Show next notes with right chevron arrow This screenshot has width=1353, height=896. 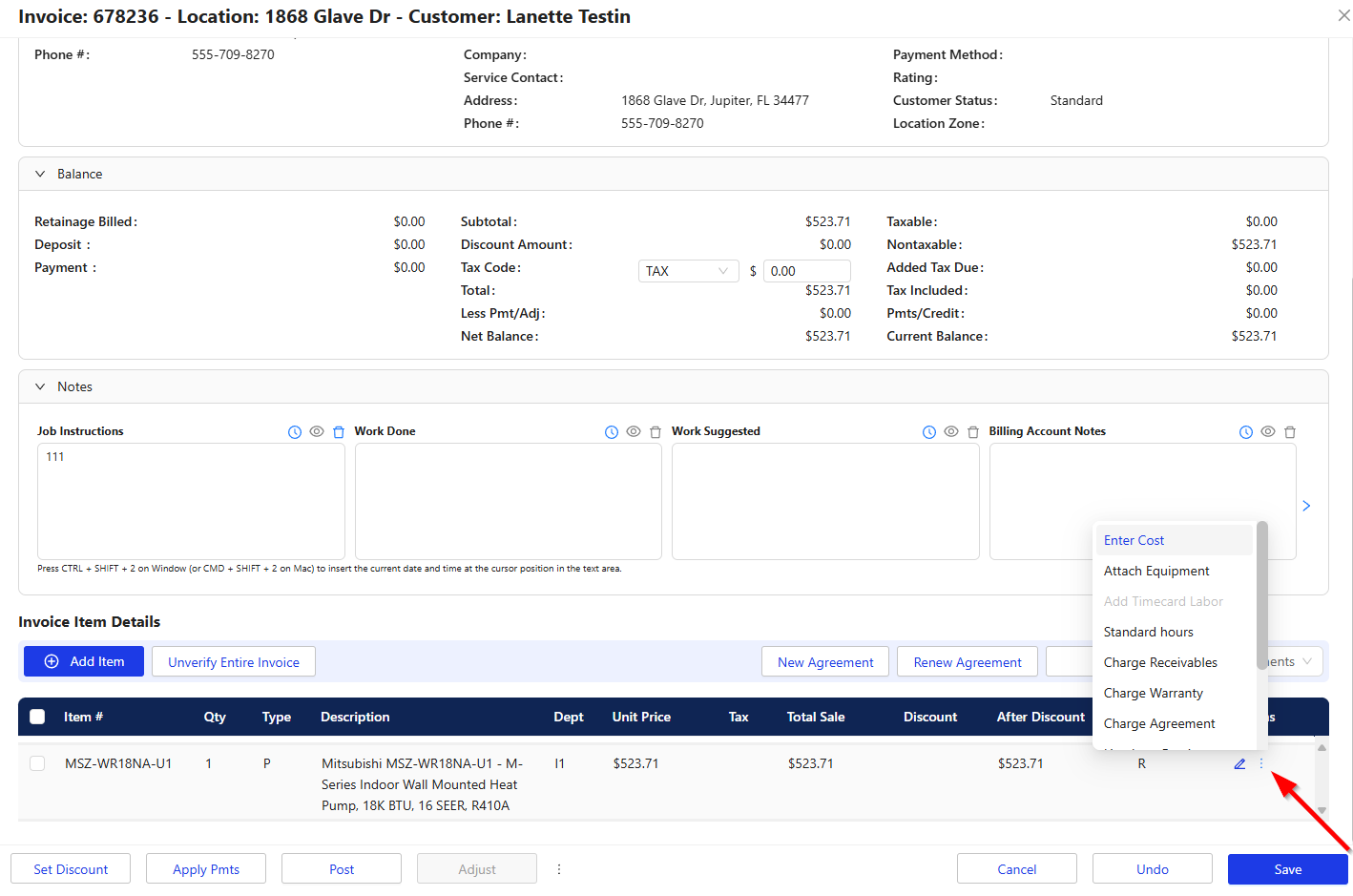pos(1306,506)
